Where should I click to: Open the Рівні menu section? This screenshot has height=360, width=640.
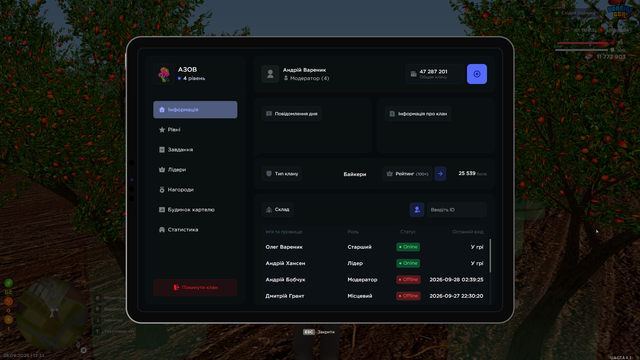195,130
